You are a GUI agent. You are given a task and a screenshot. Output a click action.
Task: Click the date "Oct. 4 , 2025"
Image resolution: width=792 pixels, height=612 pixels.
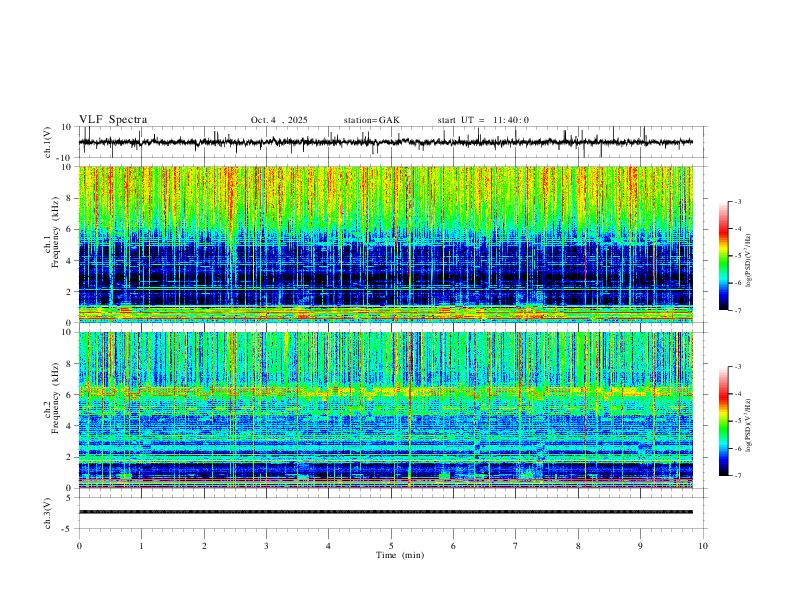point(279,120)
